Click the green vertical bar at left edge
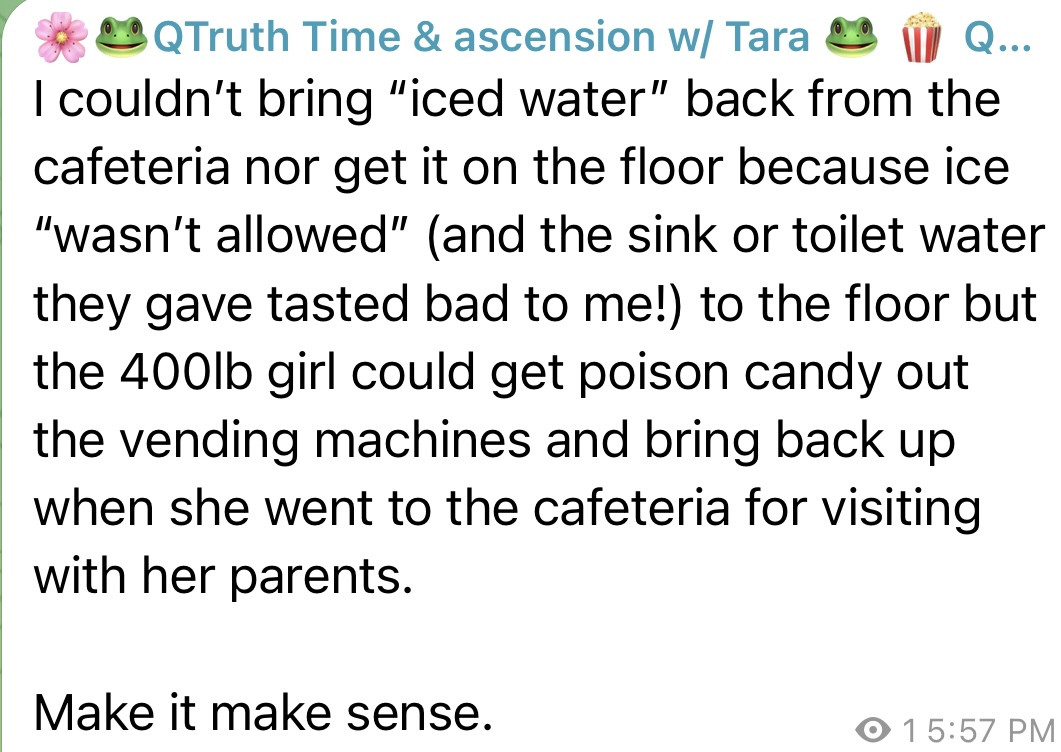The width and height of the screenshot is (1061, 752). [3, 400]
